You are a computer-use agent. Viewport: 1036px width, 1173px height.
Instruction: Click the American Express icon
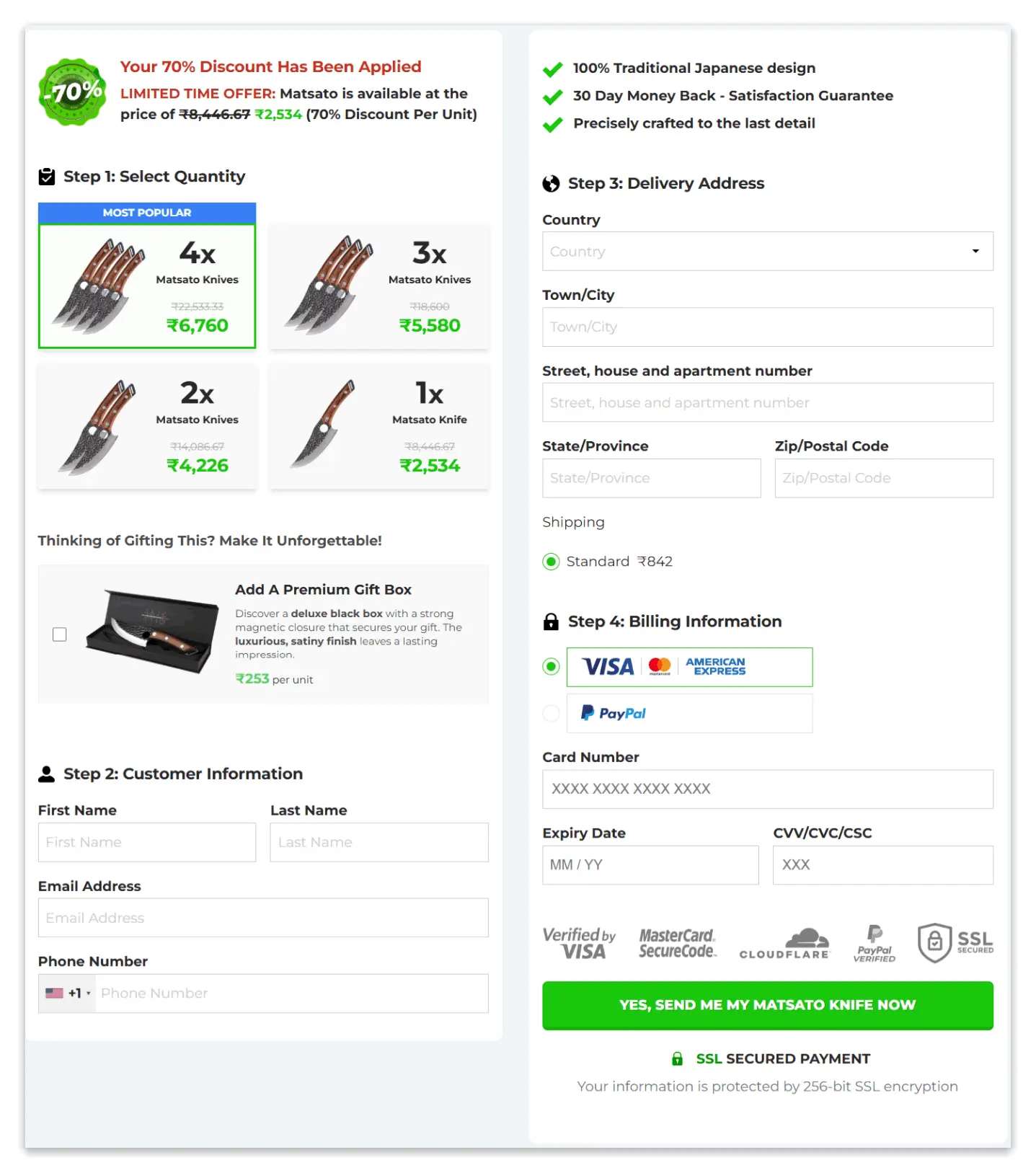click(716, 667)
